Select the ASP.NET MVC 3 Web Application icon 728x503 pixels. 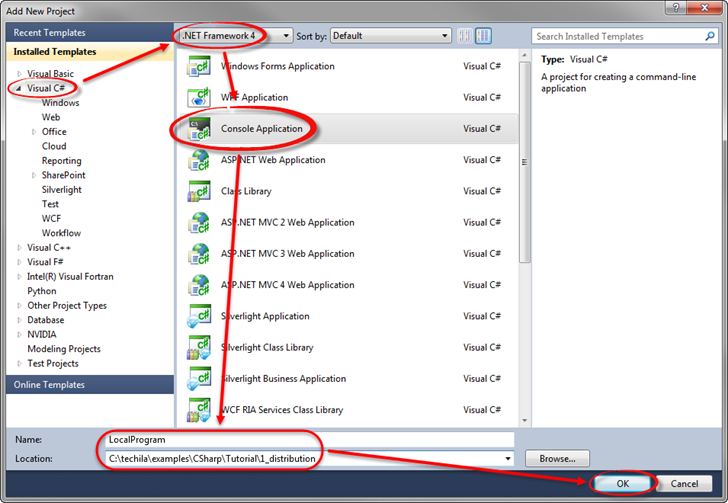(197, 254)
